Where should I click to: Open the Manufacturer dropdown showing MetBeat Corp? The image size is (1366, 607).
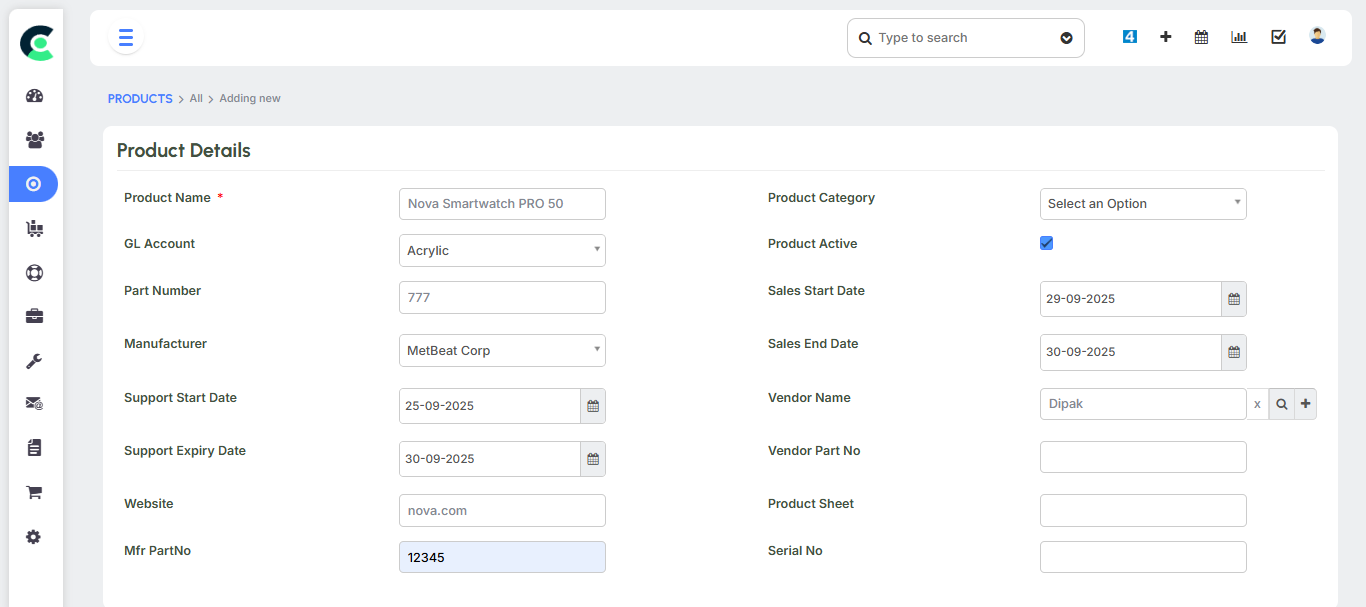tap(502, 350)
